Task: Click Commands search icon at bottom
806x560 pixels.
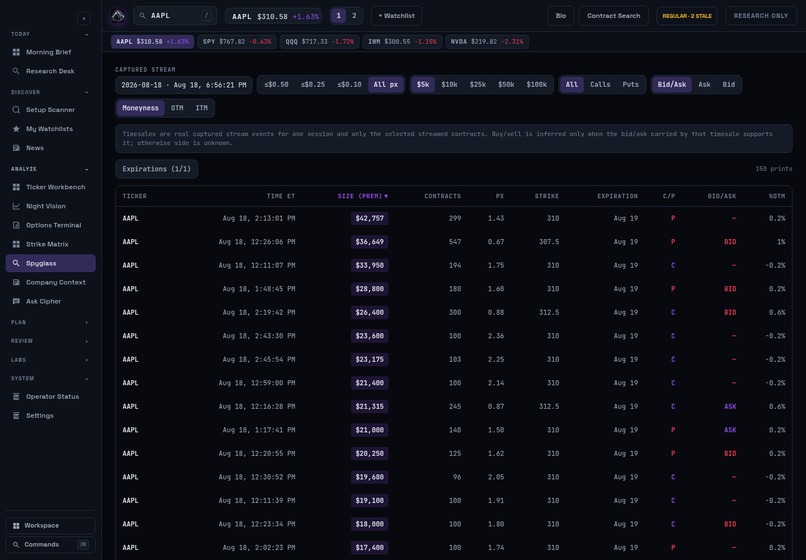Action: (16, 545)
